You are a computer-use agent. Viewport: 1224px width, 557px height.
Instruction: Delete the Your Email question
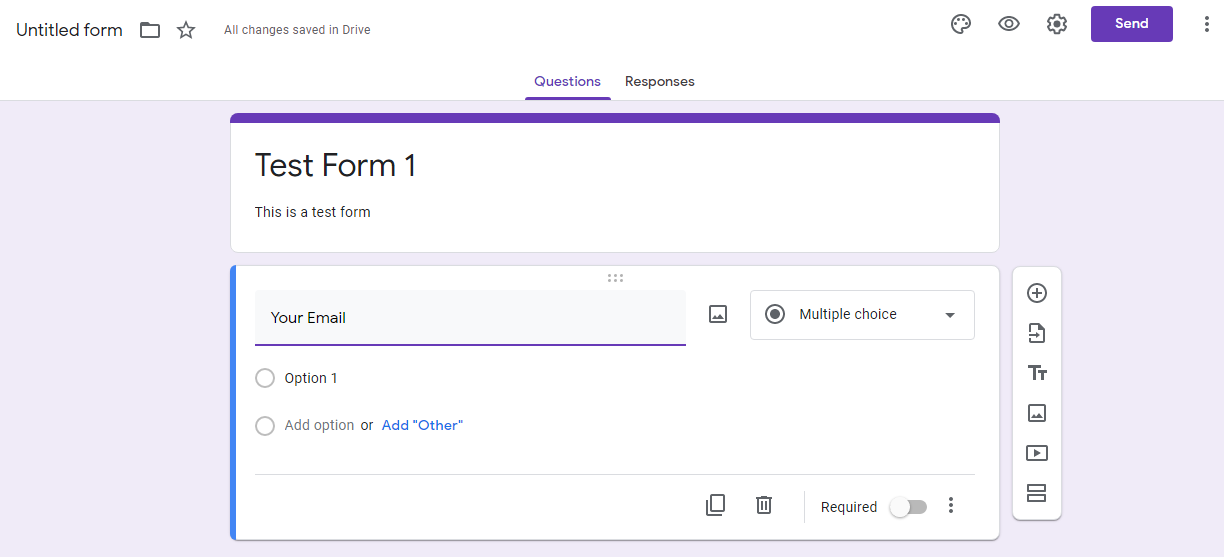tap(764, 505)
